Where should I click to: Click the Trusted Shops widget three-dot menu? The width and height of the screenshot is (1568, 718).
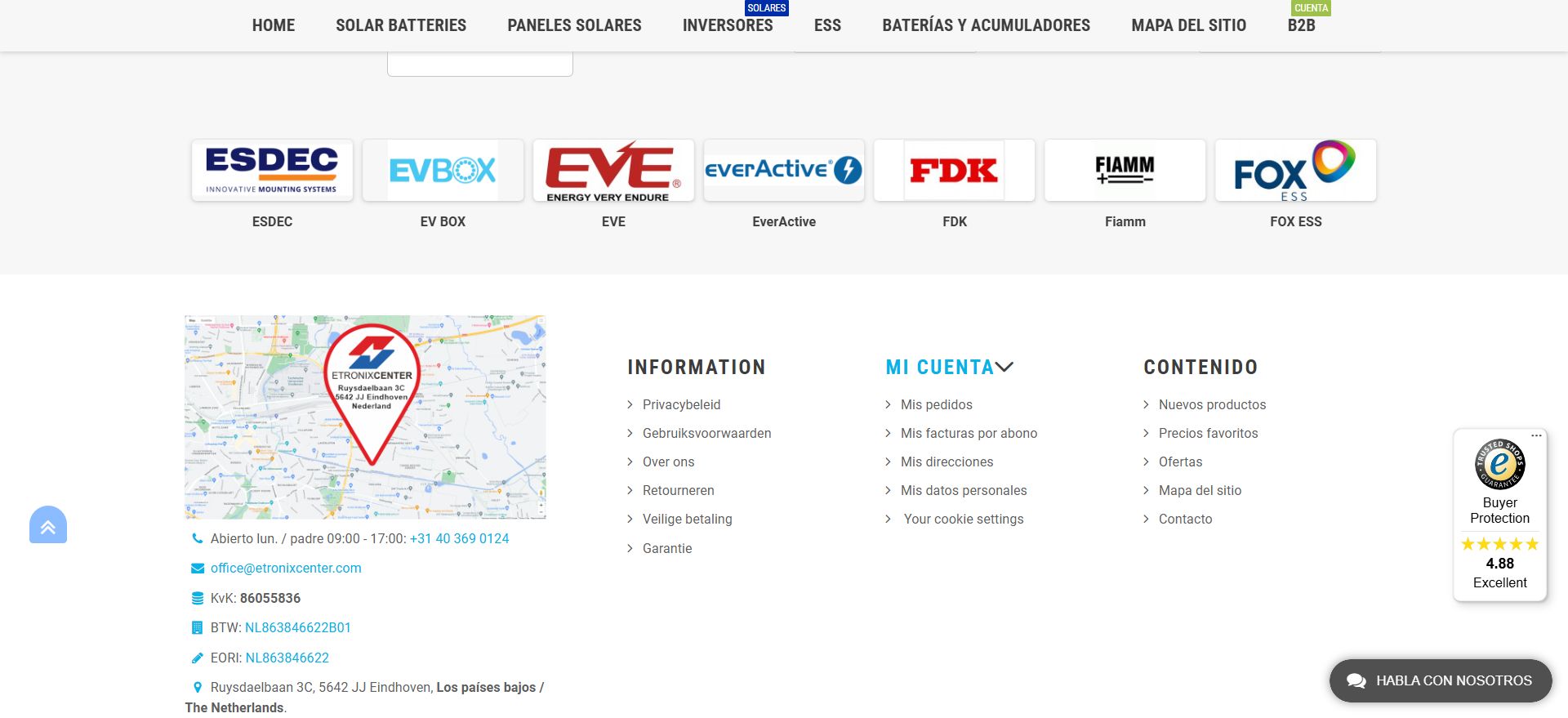1536,435
